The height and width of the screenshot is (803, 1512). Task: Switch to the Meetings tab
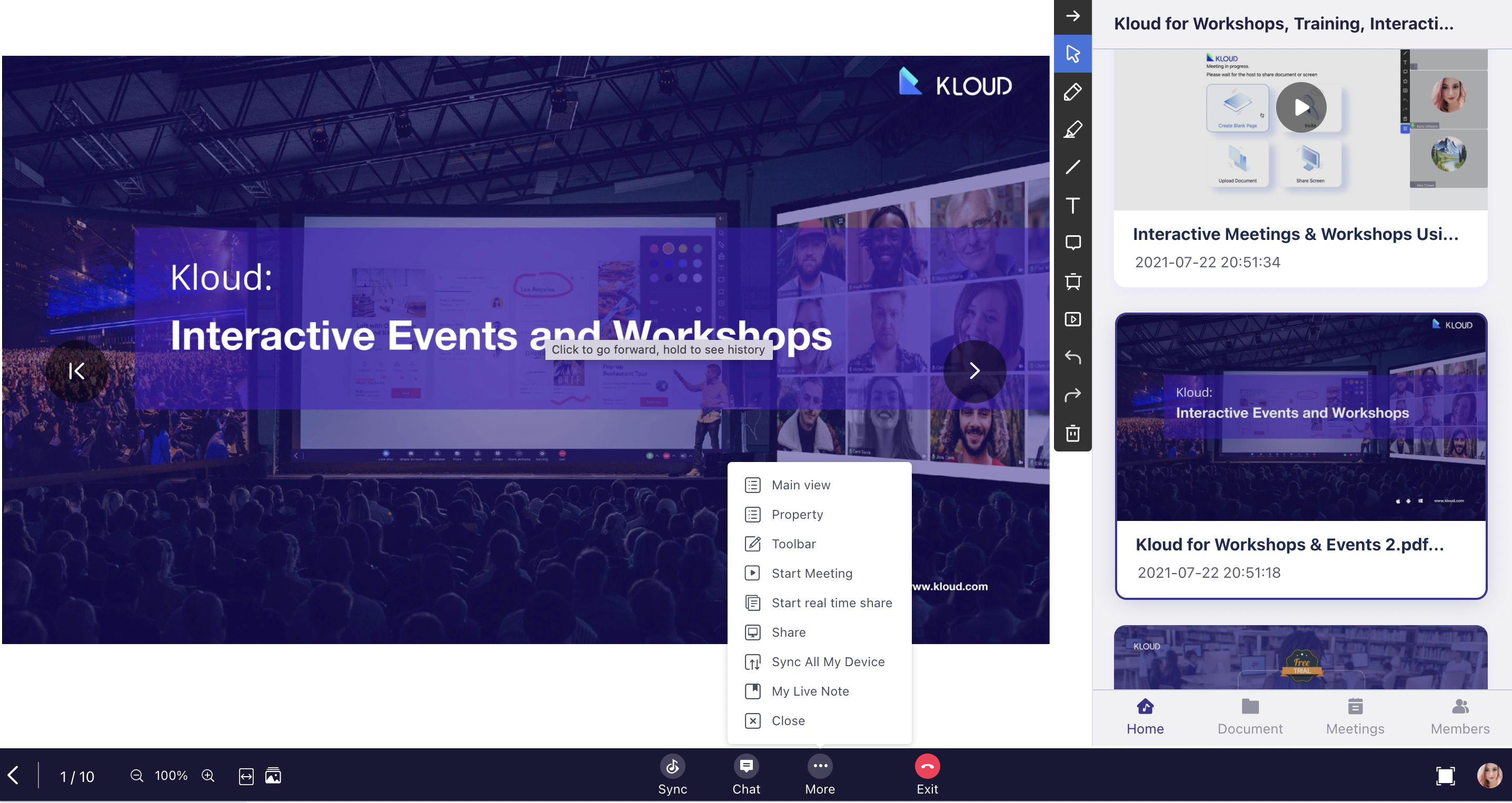point(1355,716)
